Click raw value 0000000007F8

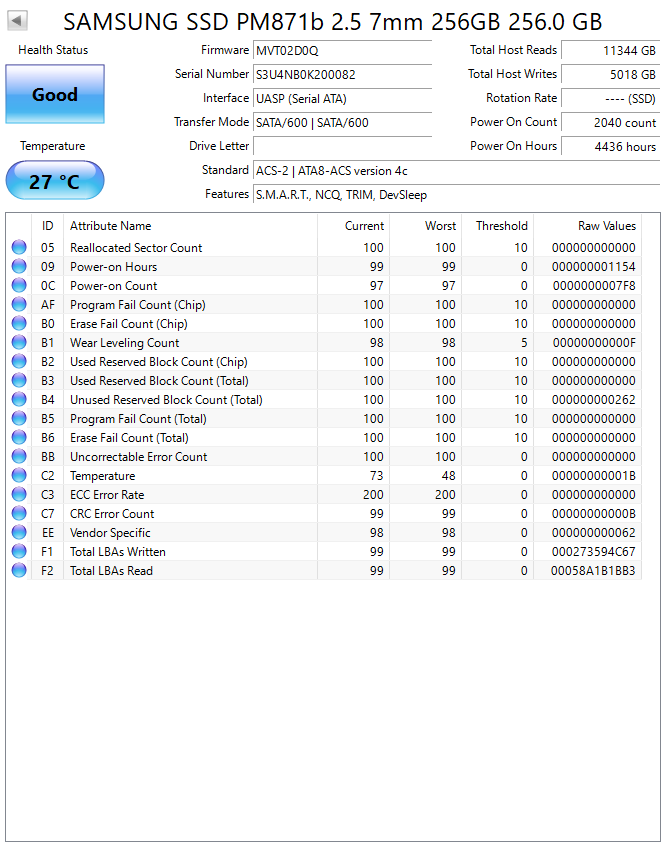click(594, 285)
